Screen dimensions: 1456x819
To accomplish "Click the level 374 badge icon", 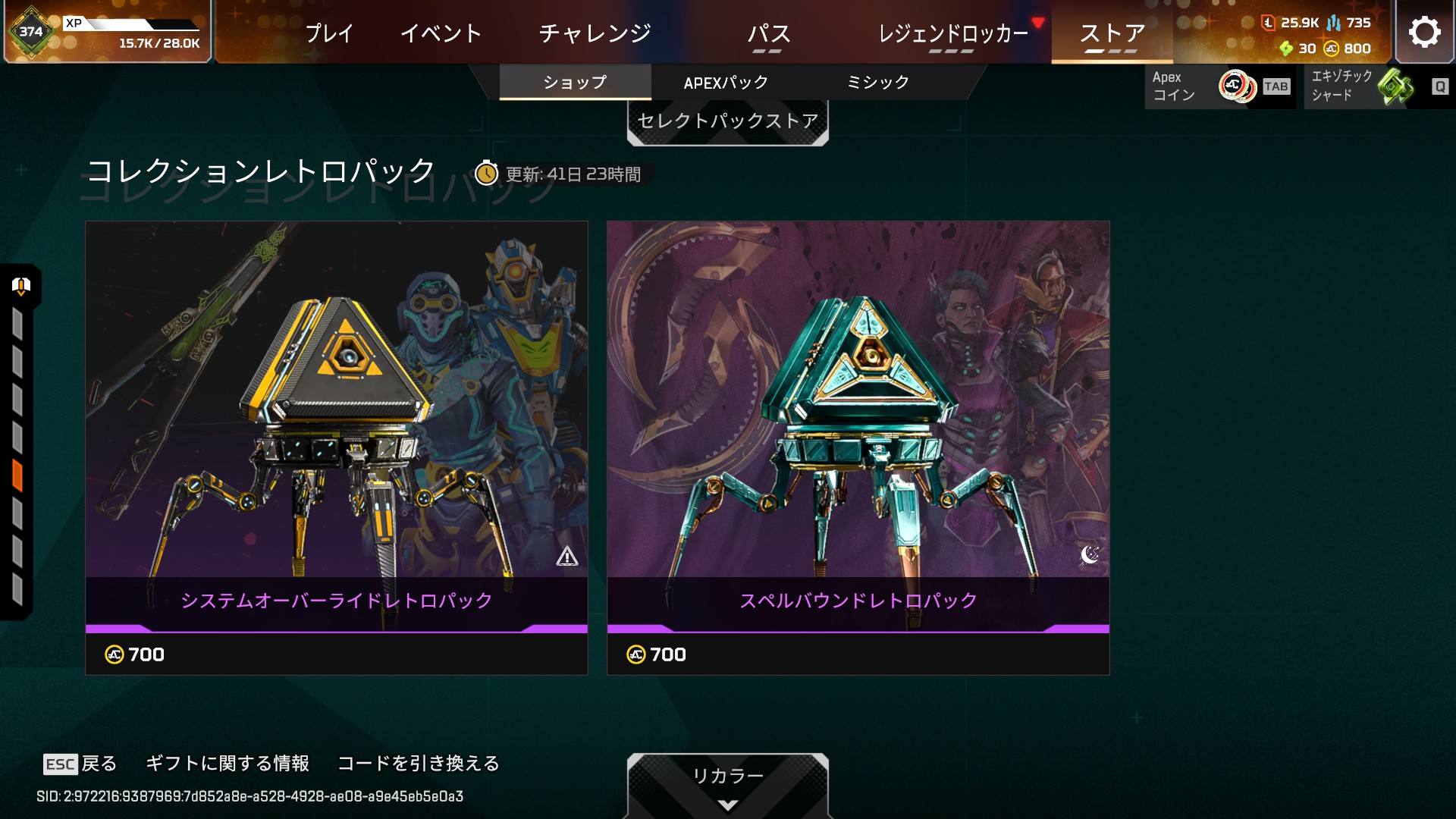I will tap(30, 32).
